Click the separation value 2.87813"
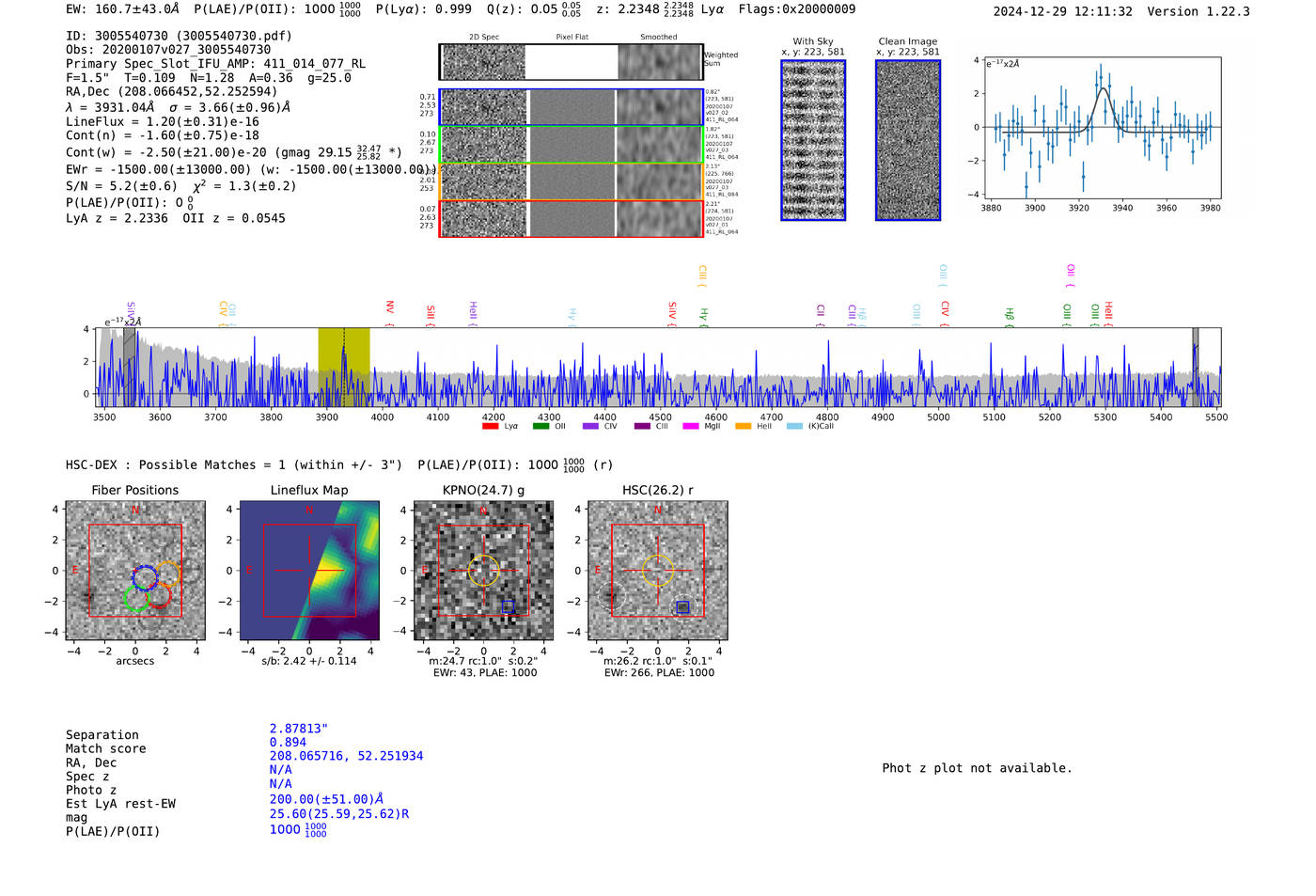 pos(298,729)
